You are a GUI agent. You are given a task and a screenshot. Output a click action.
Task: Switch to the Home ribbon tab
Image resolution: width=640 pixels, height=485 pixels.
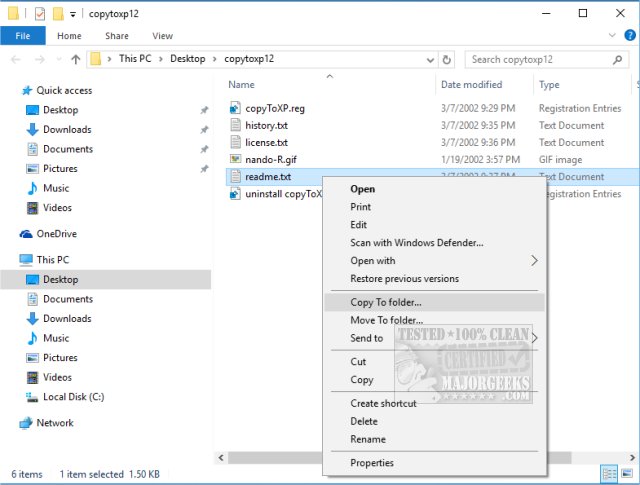[69, 36]
